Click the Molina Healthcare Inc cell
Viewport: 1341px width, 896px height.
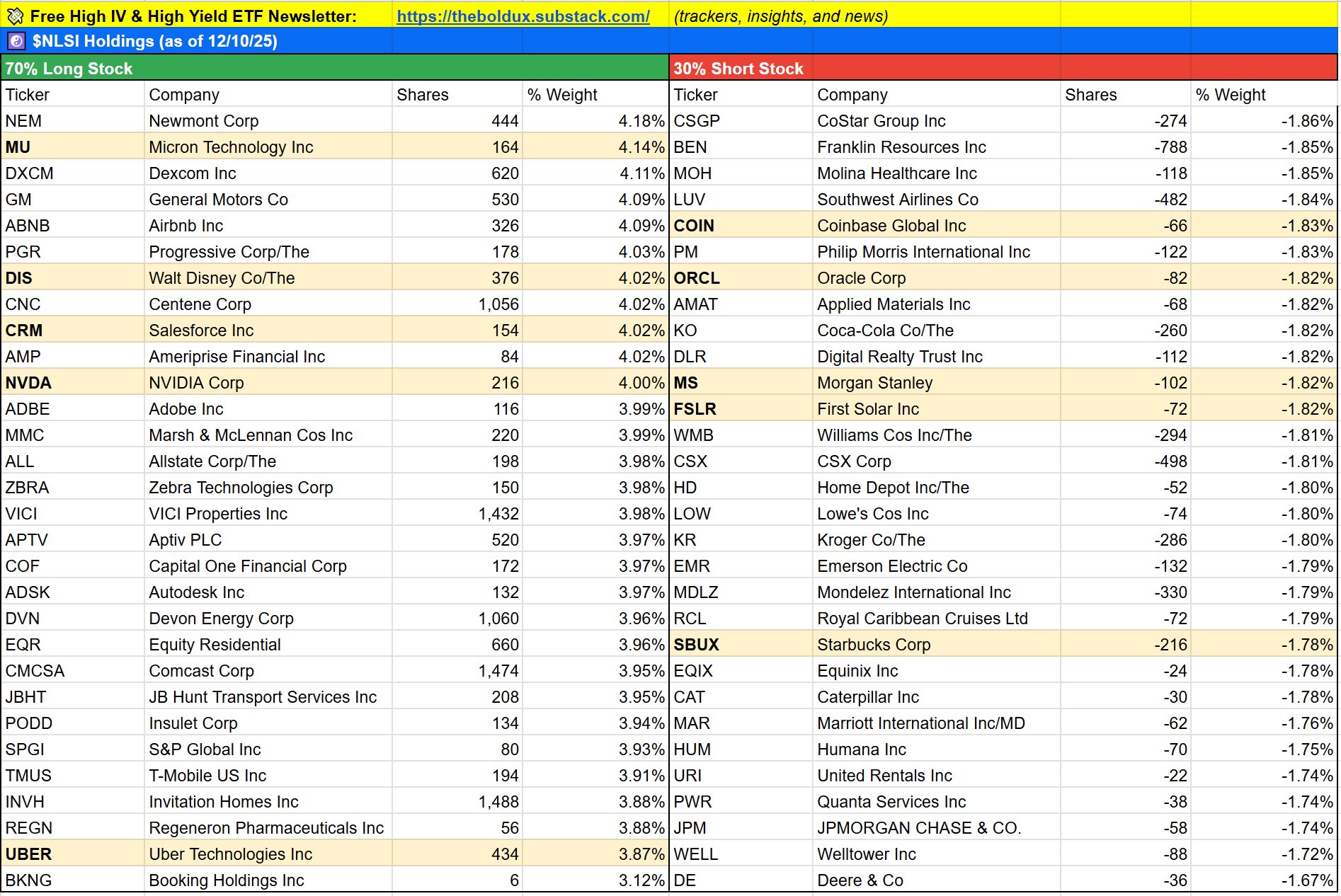tap(937, 173)
